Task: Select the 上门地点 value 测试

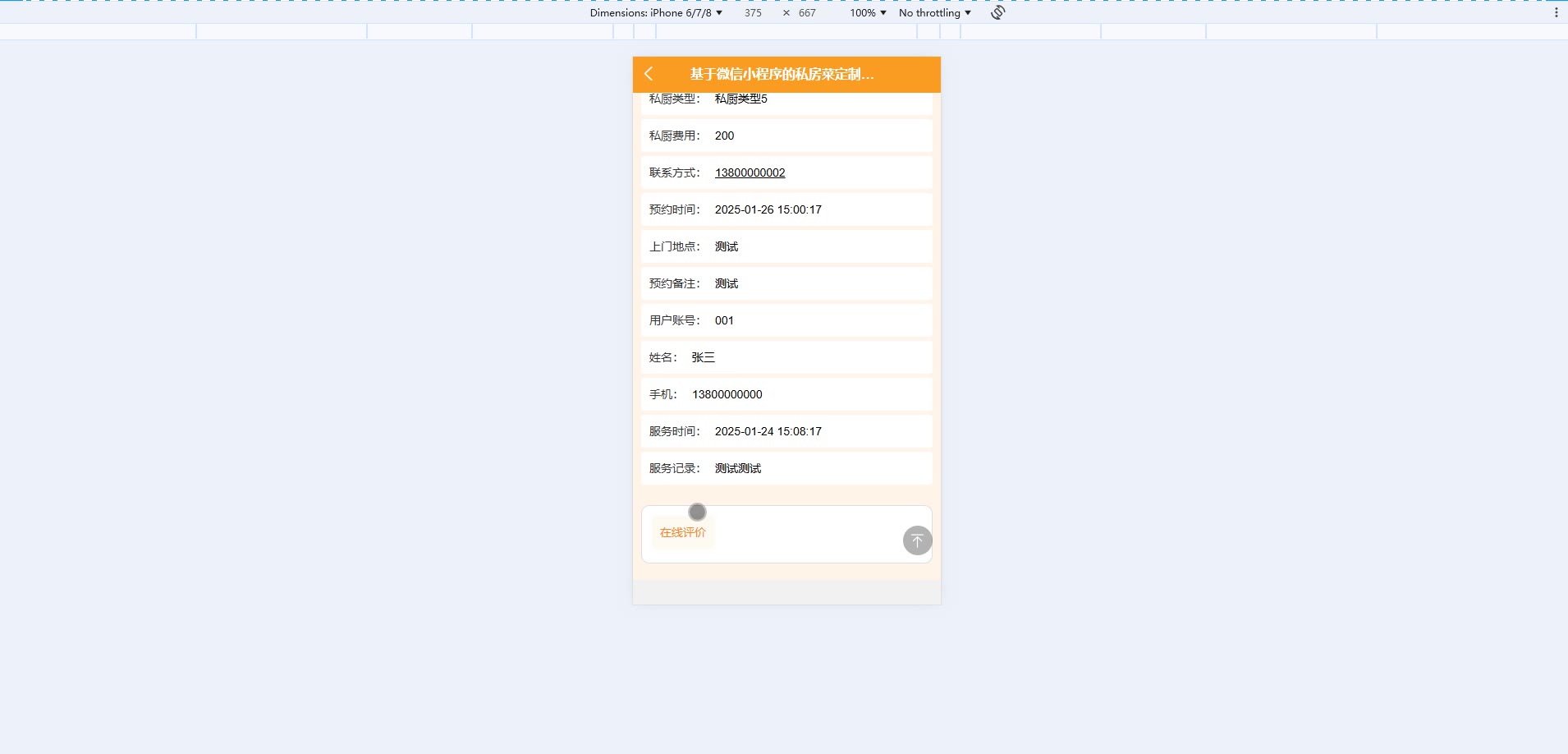Action: coord(727,246)
